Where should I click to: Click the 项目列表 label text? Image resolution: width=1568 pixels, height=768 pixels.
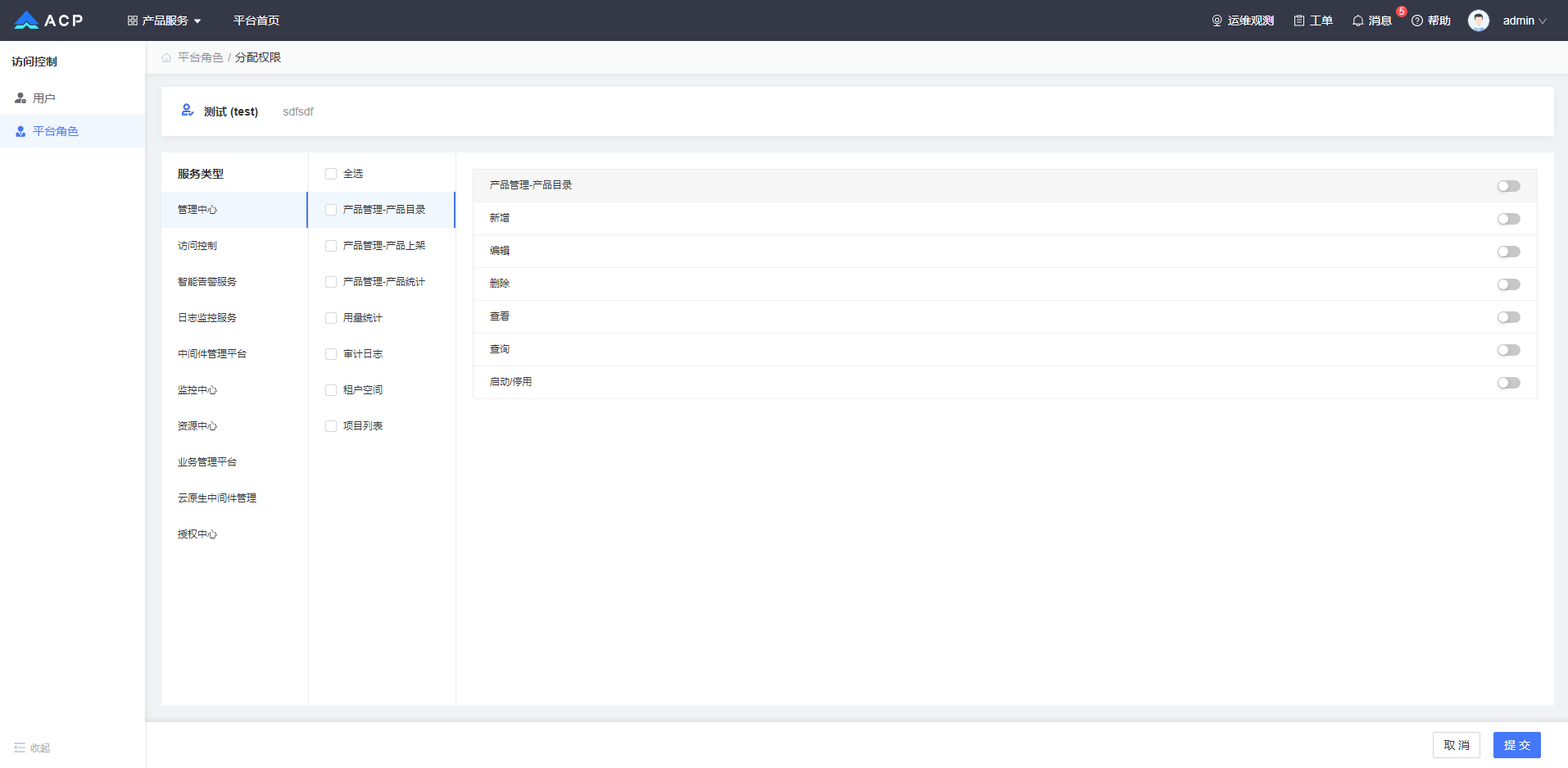pyautogui.click(x=363, y=426)
